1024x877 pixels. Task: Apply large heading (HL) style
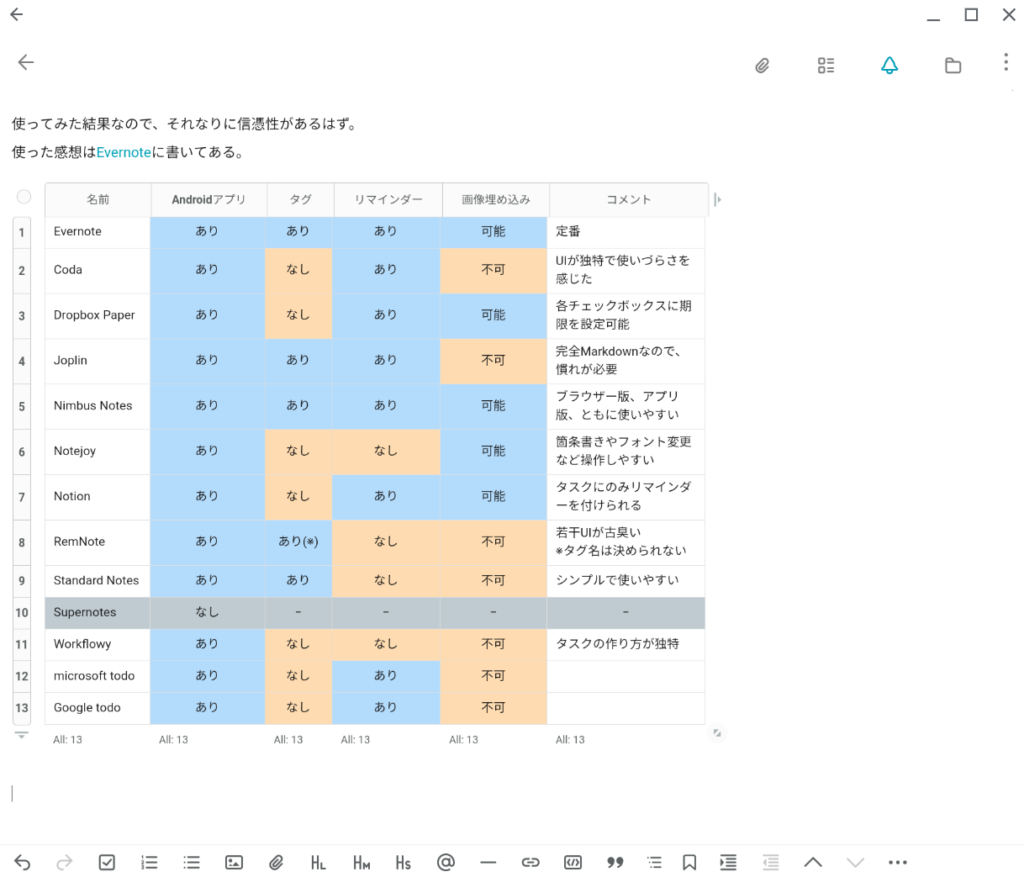(318, 863)
